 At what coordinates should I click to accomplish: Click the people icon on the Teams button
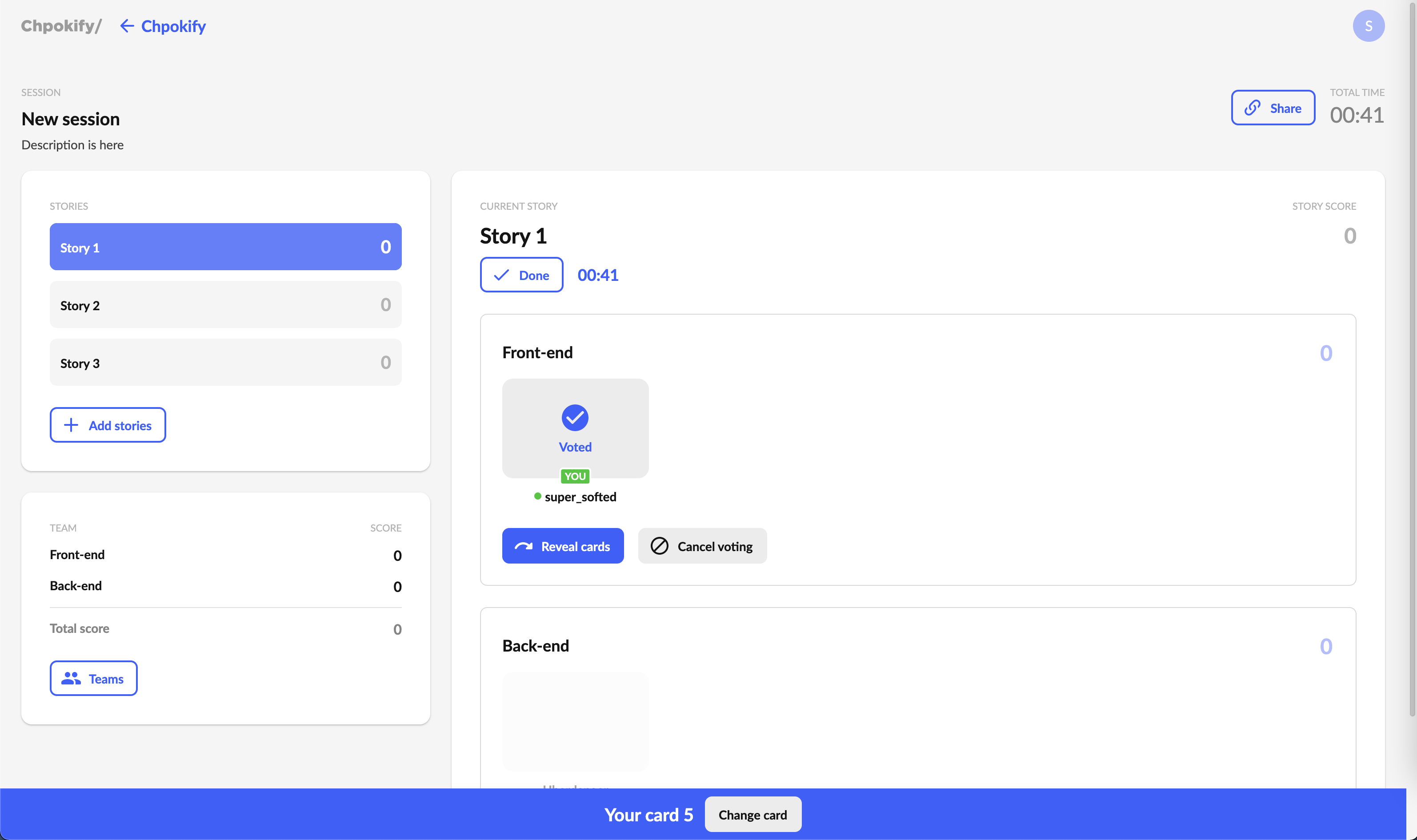coord(71,679)
